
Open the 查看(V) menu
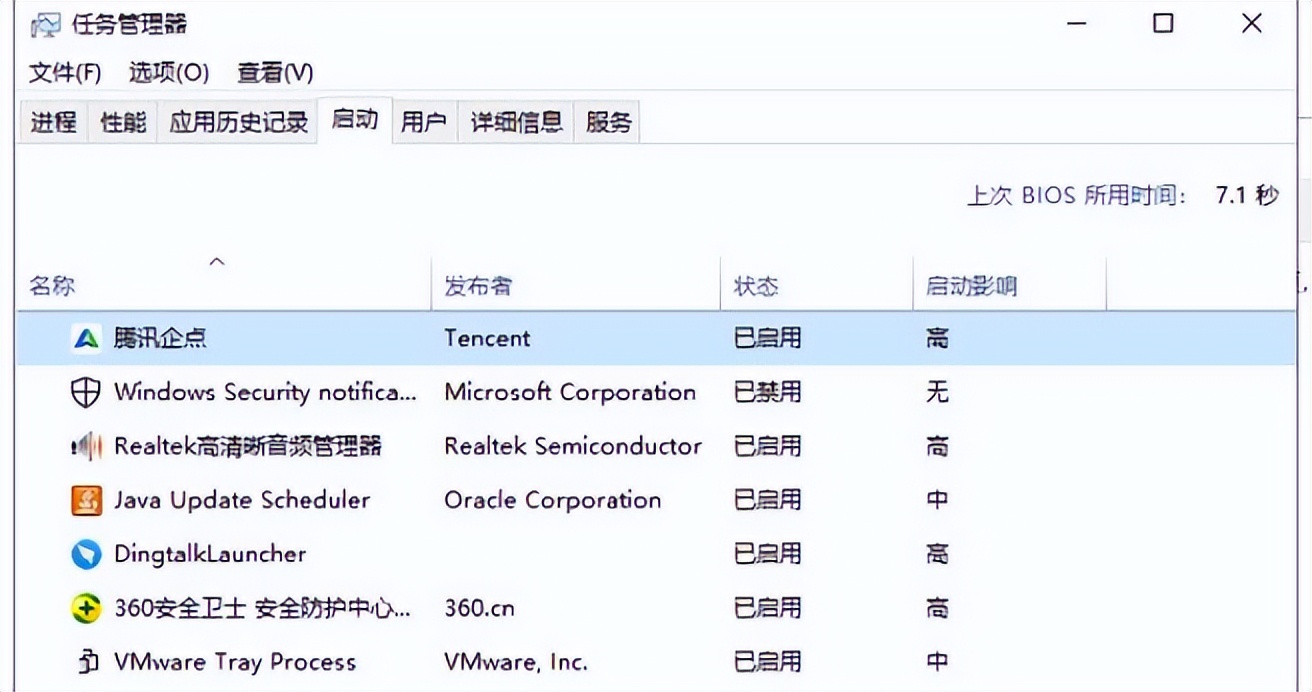(x=275, y=73)
